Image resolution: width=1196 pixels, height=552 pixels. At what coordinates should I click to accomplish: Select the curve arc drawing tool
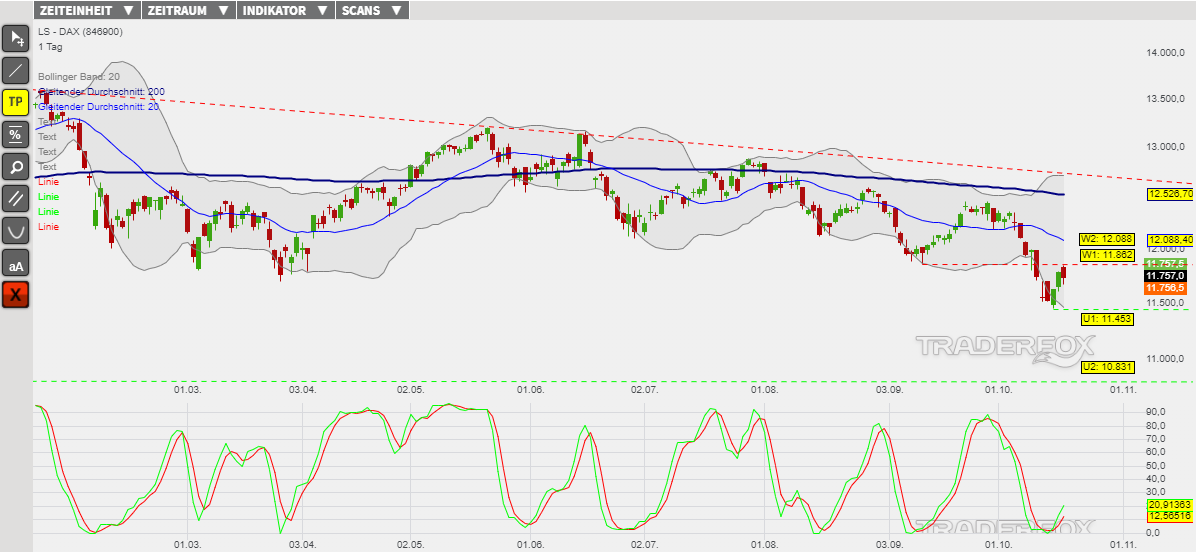[x=16, y=229]
